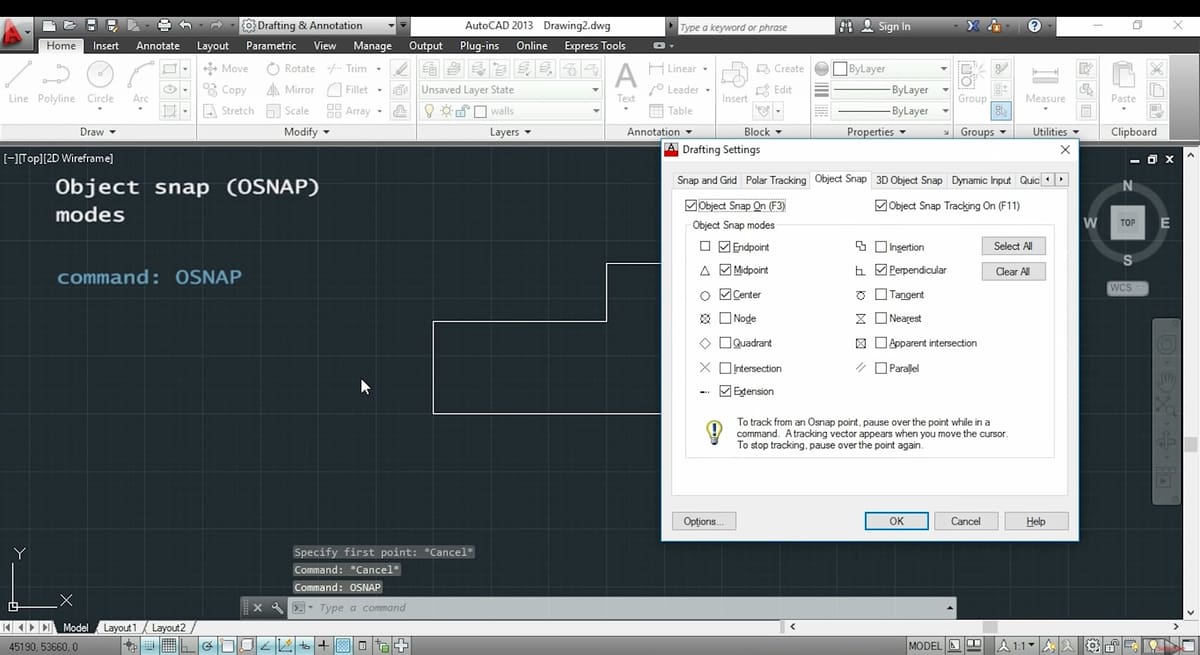This screenshot has width=1200, height=655.
Task: Uncheck the Extension snap mode
Action: 725,391
